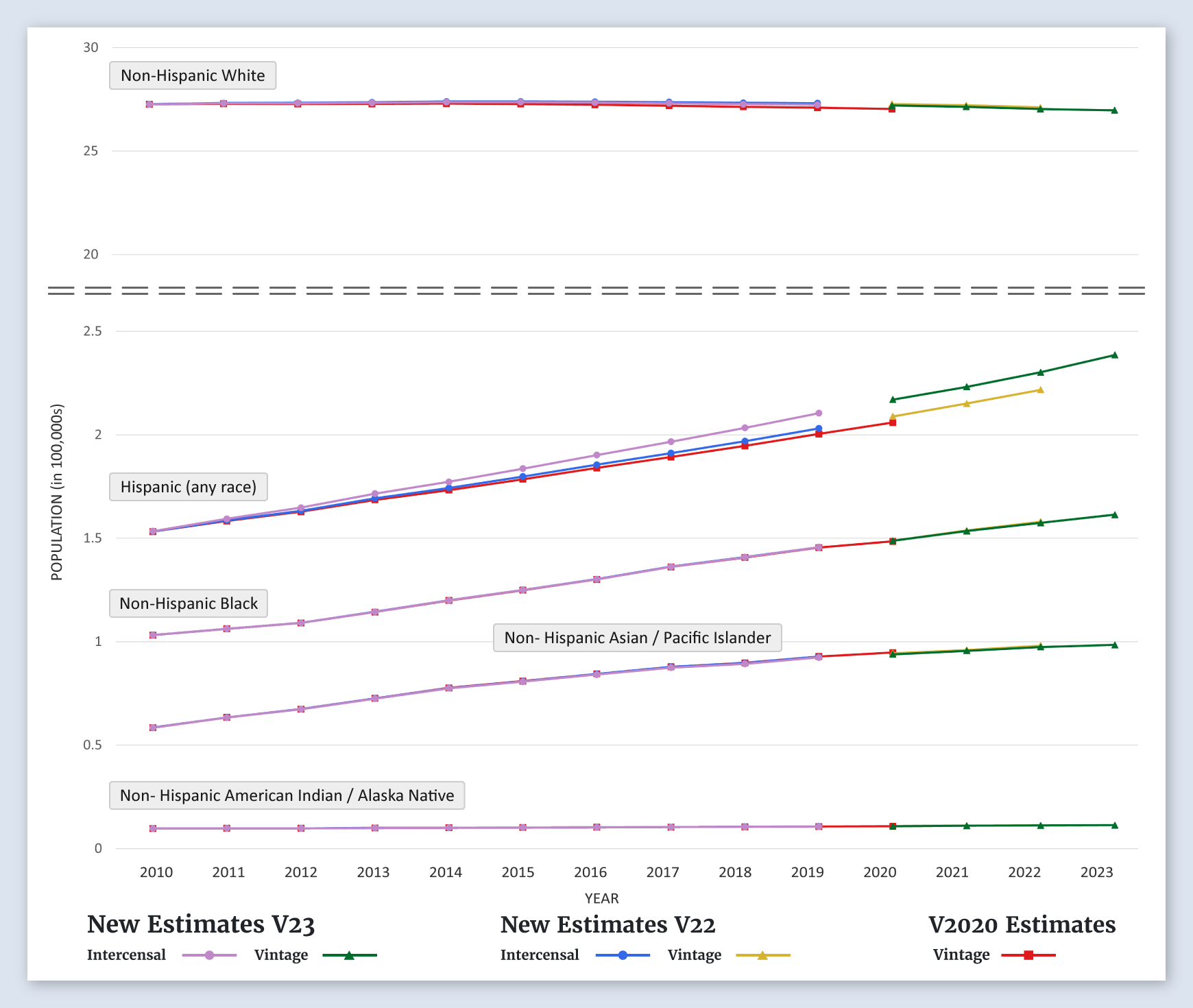Screen dimensions: 1193x1008
Task: Click the purple circle legend marker for V23 Intercensal
Action: [210, 955]
